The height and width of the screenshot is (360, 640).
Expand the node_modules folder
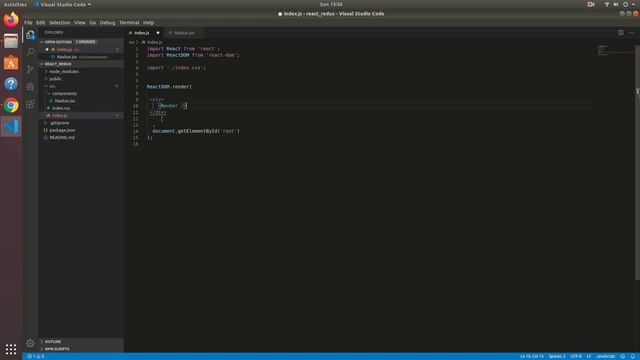pos(46,71)
